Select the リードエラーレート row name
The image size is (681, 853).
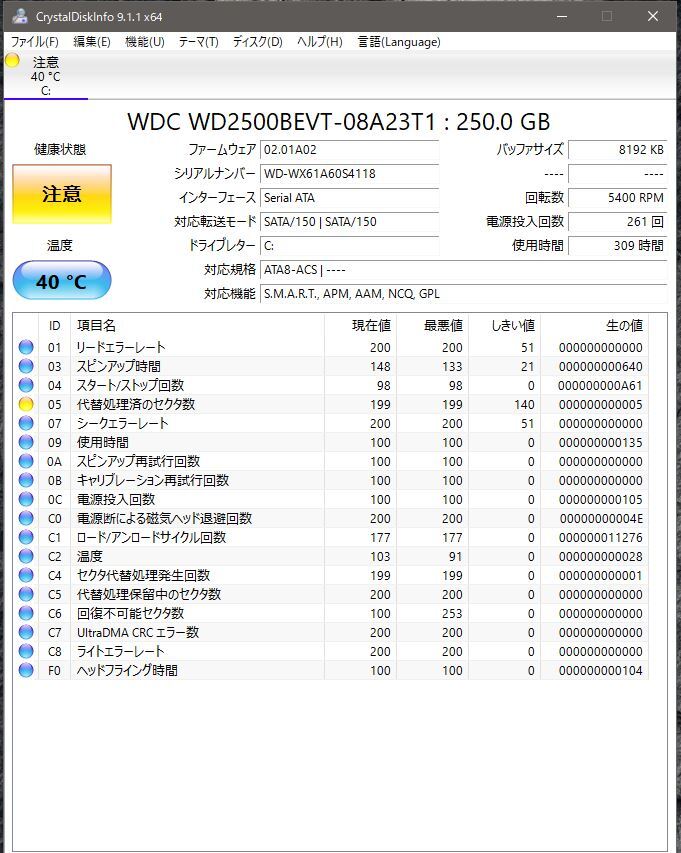pos(121,347)
